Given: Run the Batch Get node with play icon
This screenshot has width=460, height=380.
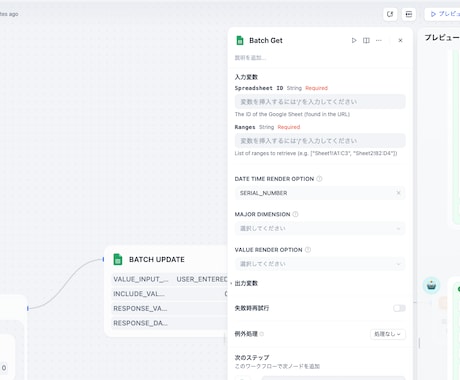Looking at the screenshot, I should (x=354, y=40).
